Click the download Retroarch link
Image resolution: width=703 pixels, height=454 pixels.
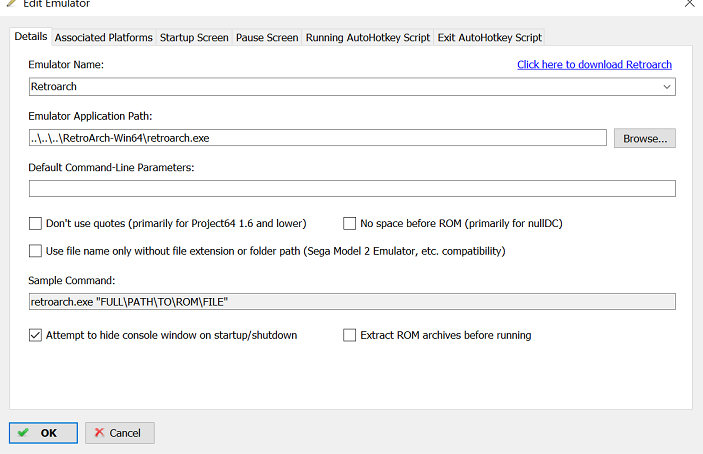point(594,65)
